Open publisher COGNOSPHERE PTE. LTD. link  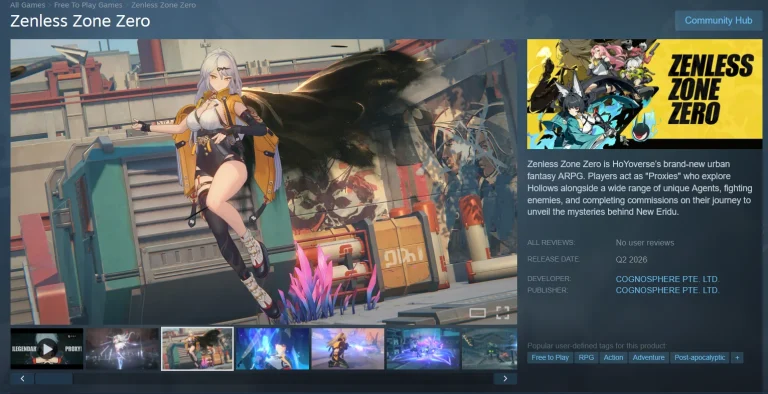(667, 290)
